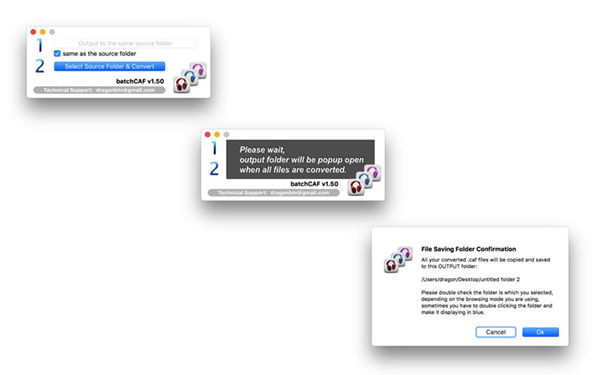Click red headphones icon in converting window
Image resolution: width=600 pixels, height=375 pixels.
tap(356, 187)
